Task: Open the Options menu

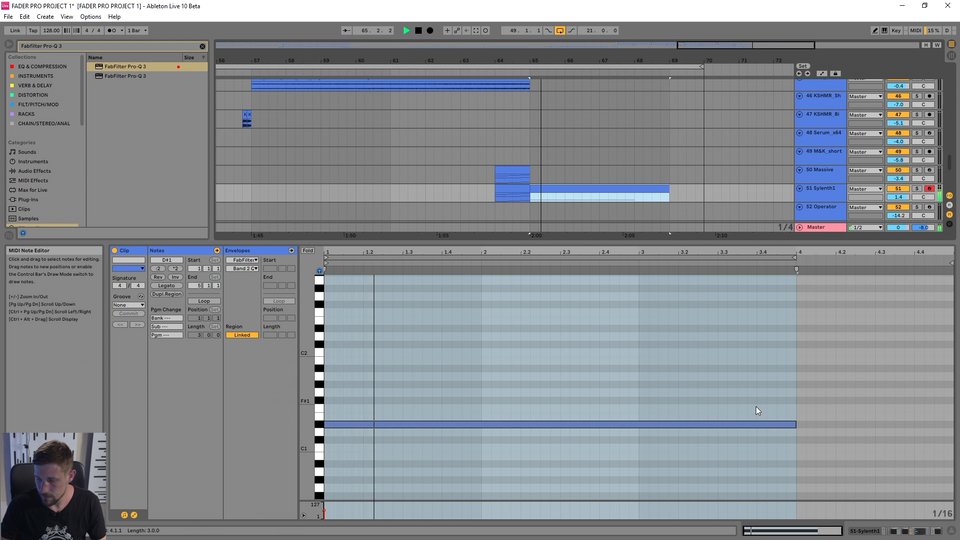Action: click(91, 17)
